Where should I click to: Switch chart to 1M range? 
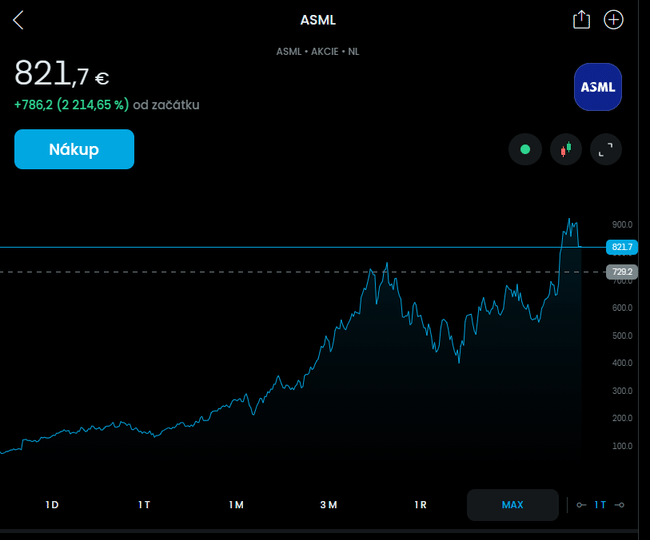[x=236, y=505]
